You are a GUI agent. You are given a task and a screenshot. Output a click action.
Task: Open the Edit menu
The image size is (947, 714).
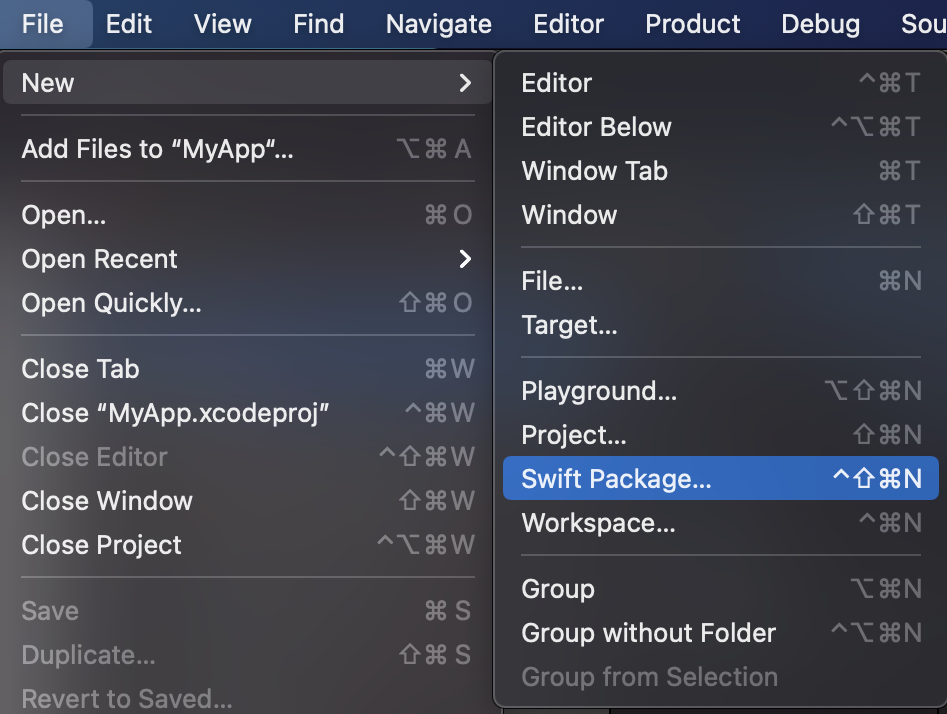click(128, 23)
